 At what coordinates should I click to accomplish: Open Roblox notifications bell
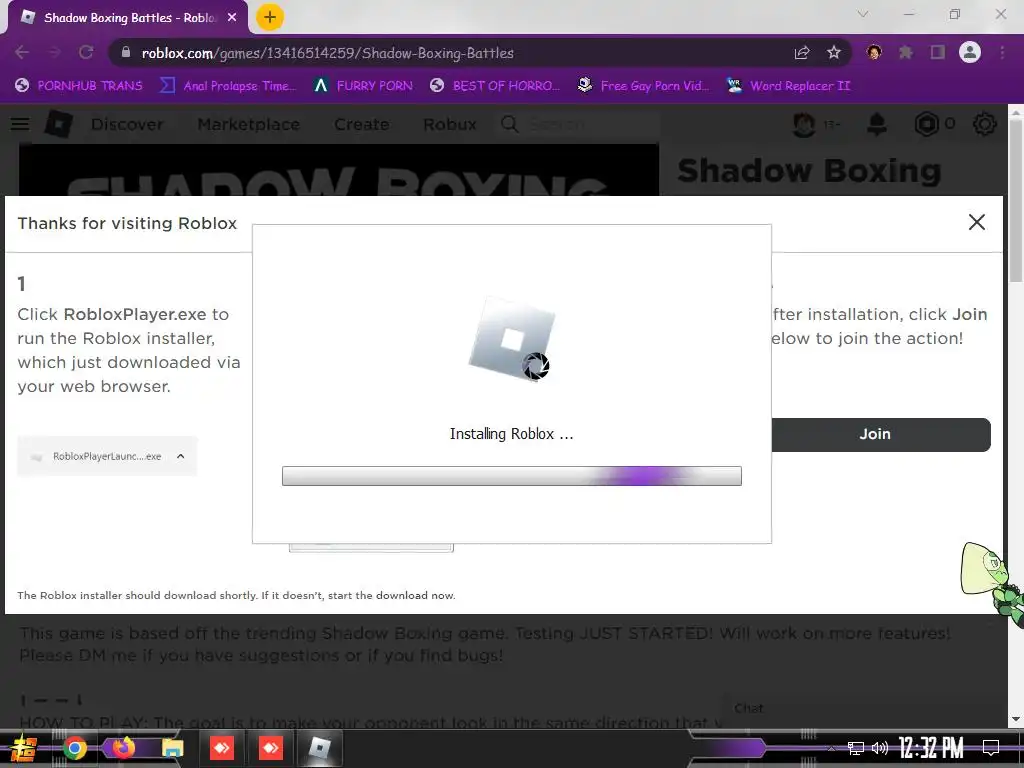[876, 124]
